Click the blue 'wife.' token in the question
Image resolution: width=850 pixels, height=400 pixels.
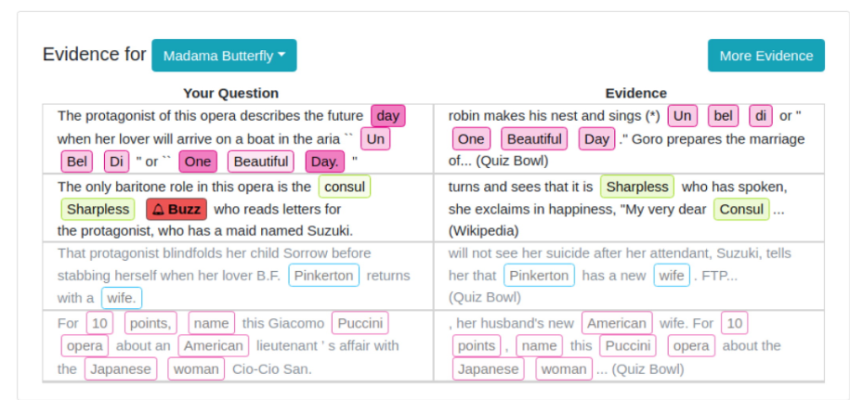point(121,298)
